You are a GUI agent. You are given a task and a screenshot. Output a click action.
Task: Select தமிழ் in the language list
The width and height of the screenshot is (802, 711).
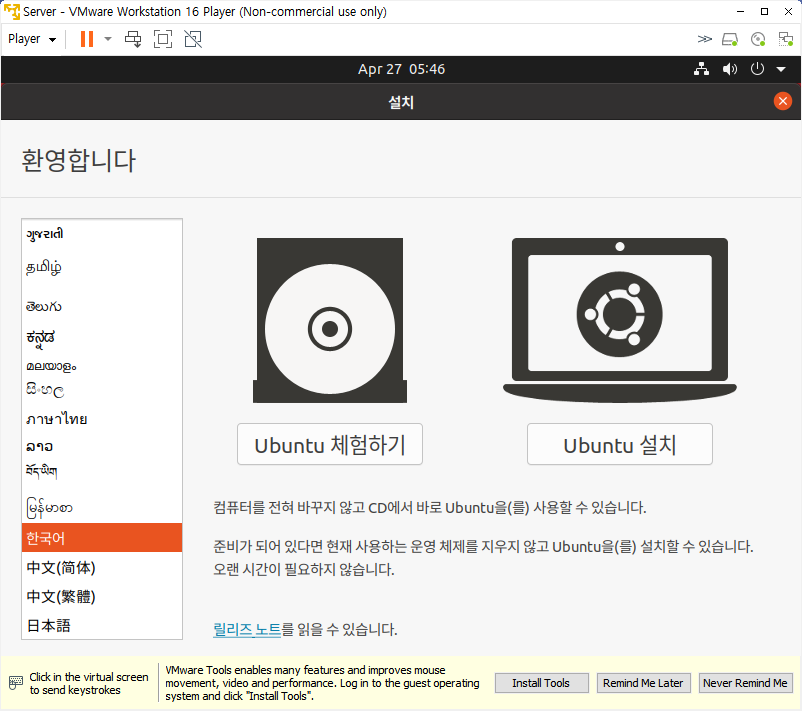point(102,267)
